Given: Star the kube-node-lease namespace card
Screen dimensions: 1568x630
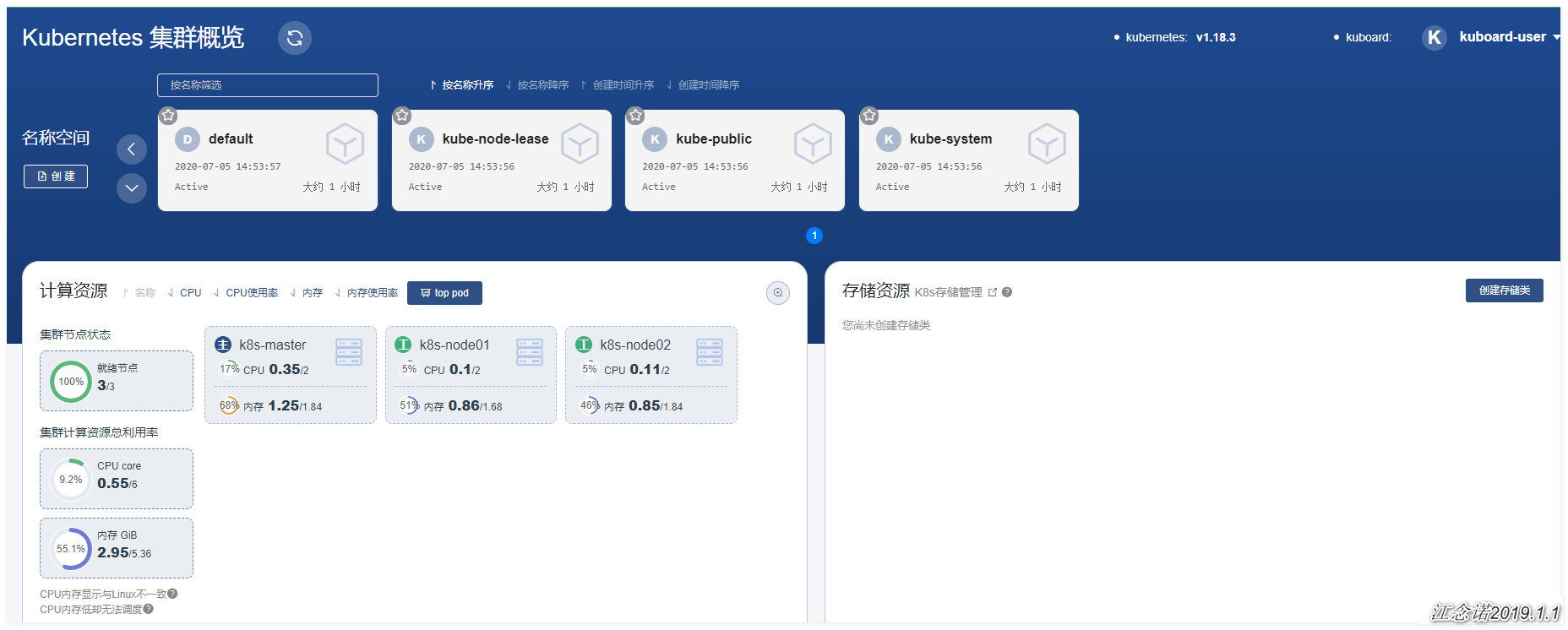Looking at the screenshot, I should [x=402, y=116].
